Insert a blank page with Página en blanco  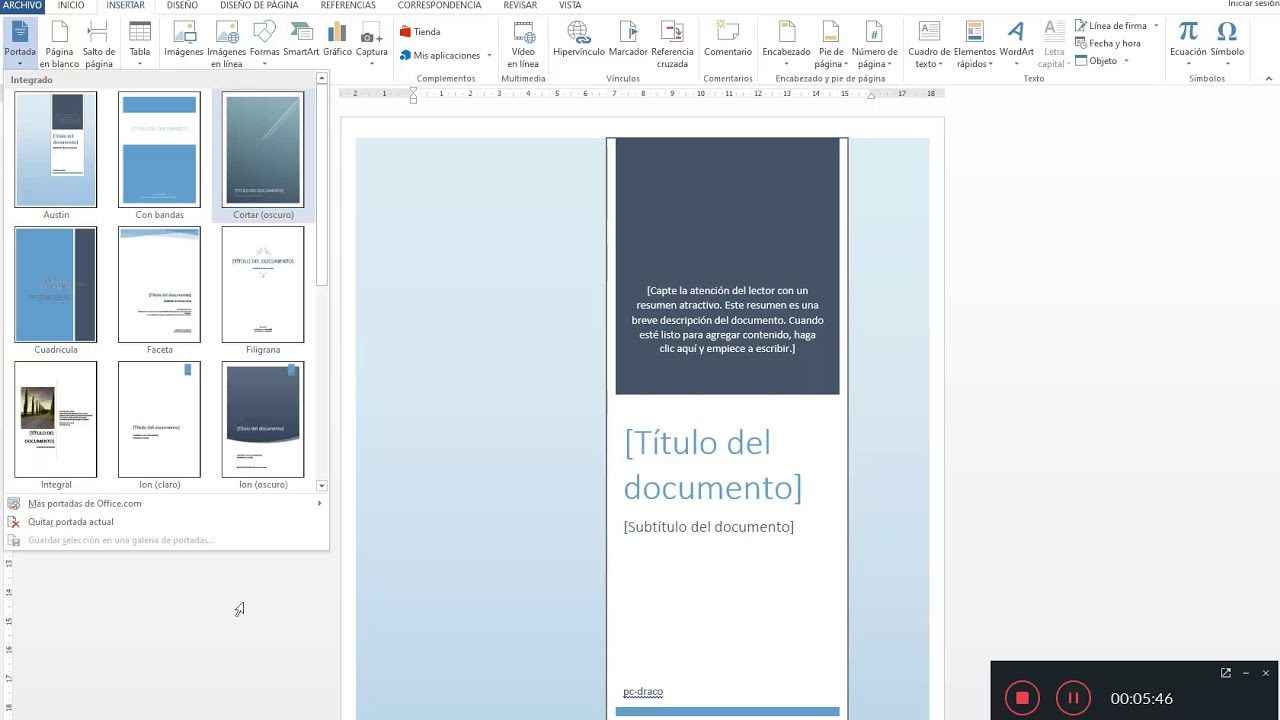tap(59, 45)
